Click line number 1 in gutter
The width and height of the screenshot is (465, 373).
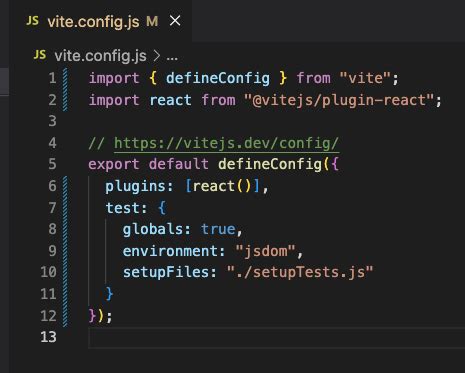53,78
